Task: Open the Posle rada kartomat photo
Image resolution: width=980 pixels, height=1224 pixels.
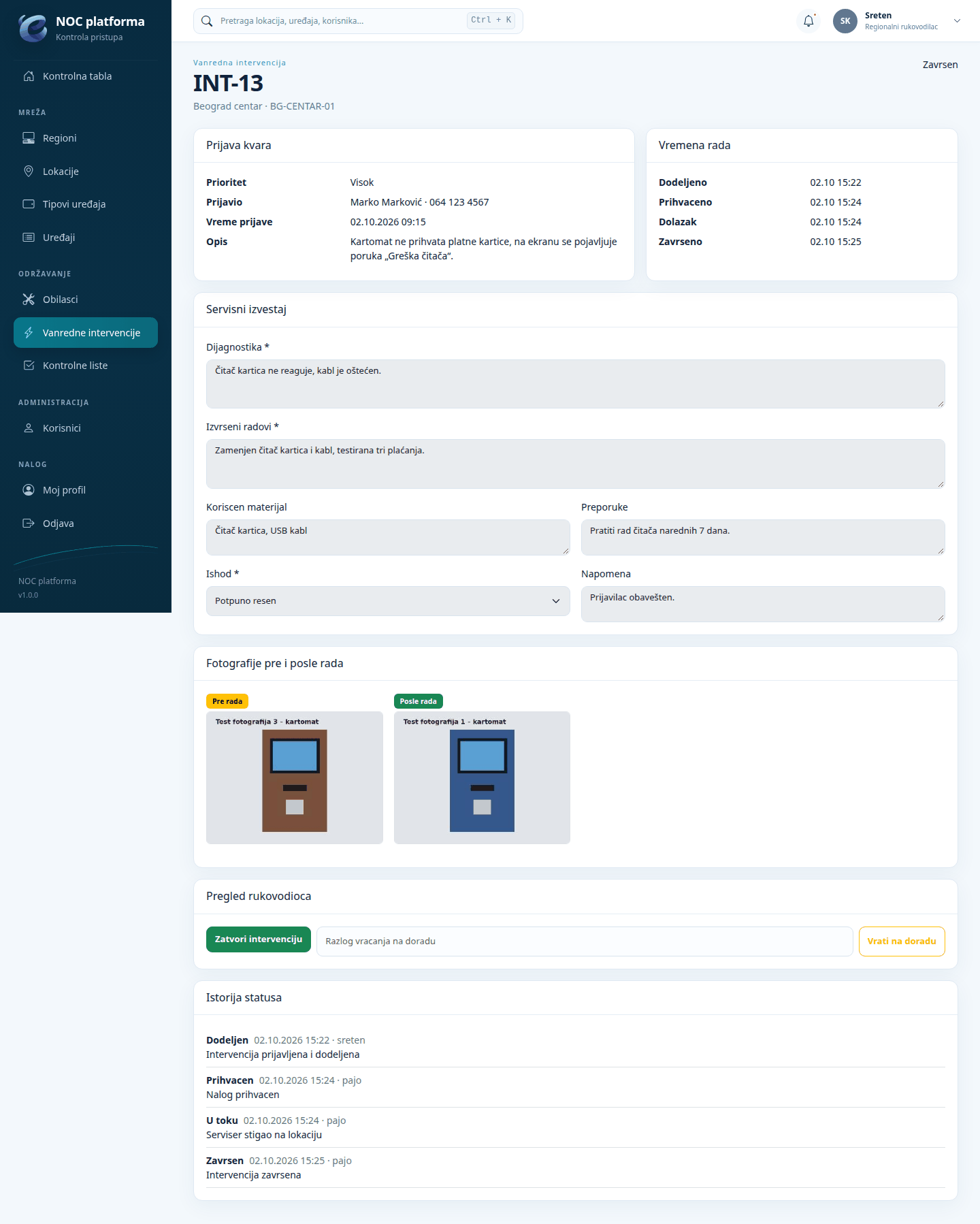Action: [x=482, y=777]
